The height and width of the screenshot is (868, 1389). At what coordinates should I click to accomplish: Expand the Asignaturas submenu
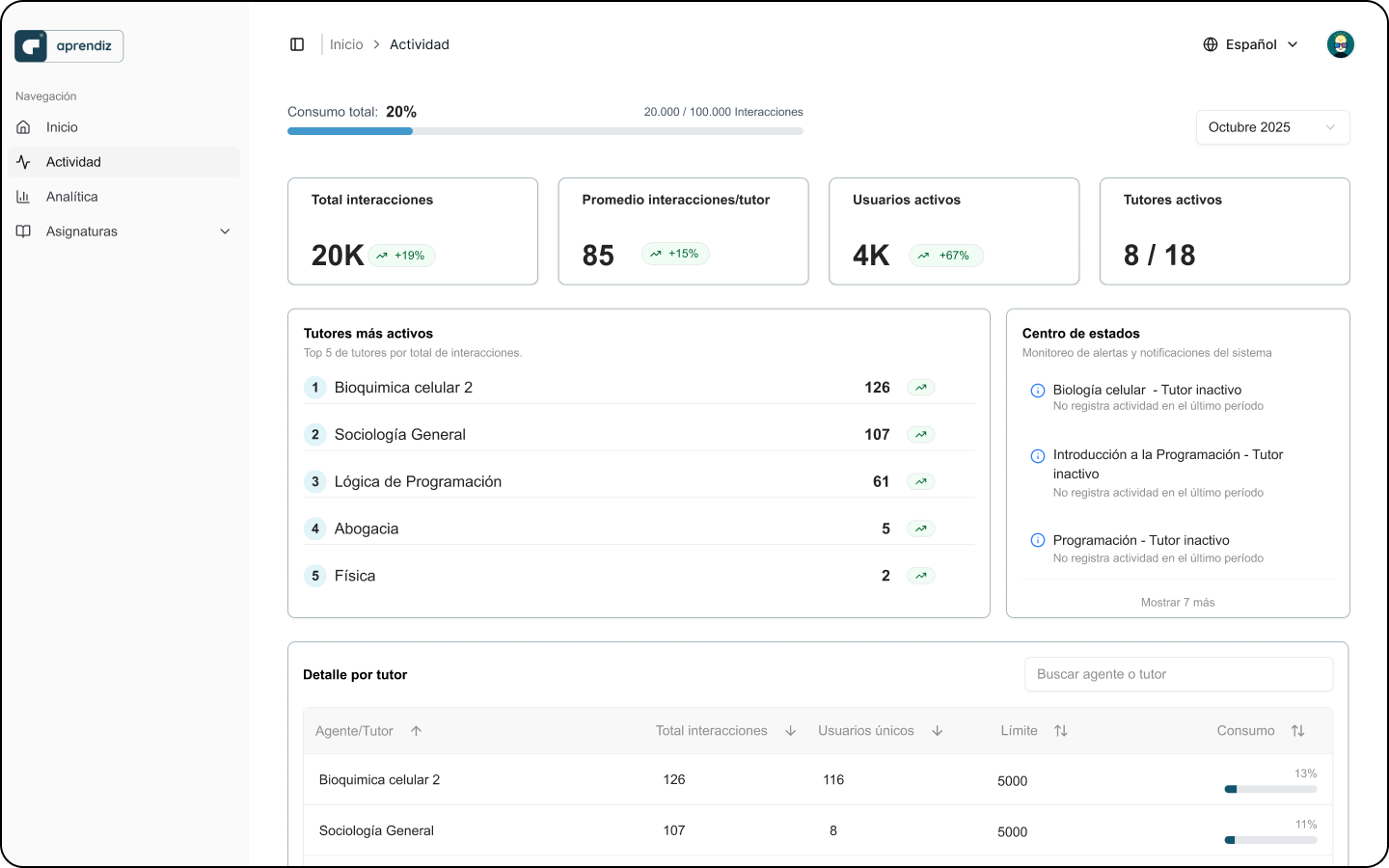(x=225, y=231)
